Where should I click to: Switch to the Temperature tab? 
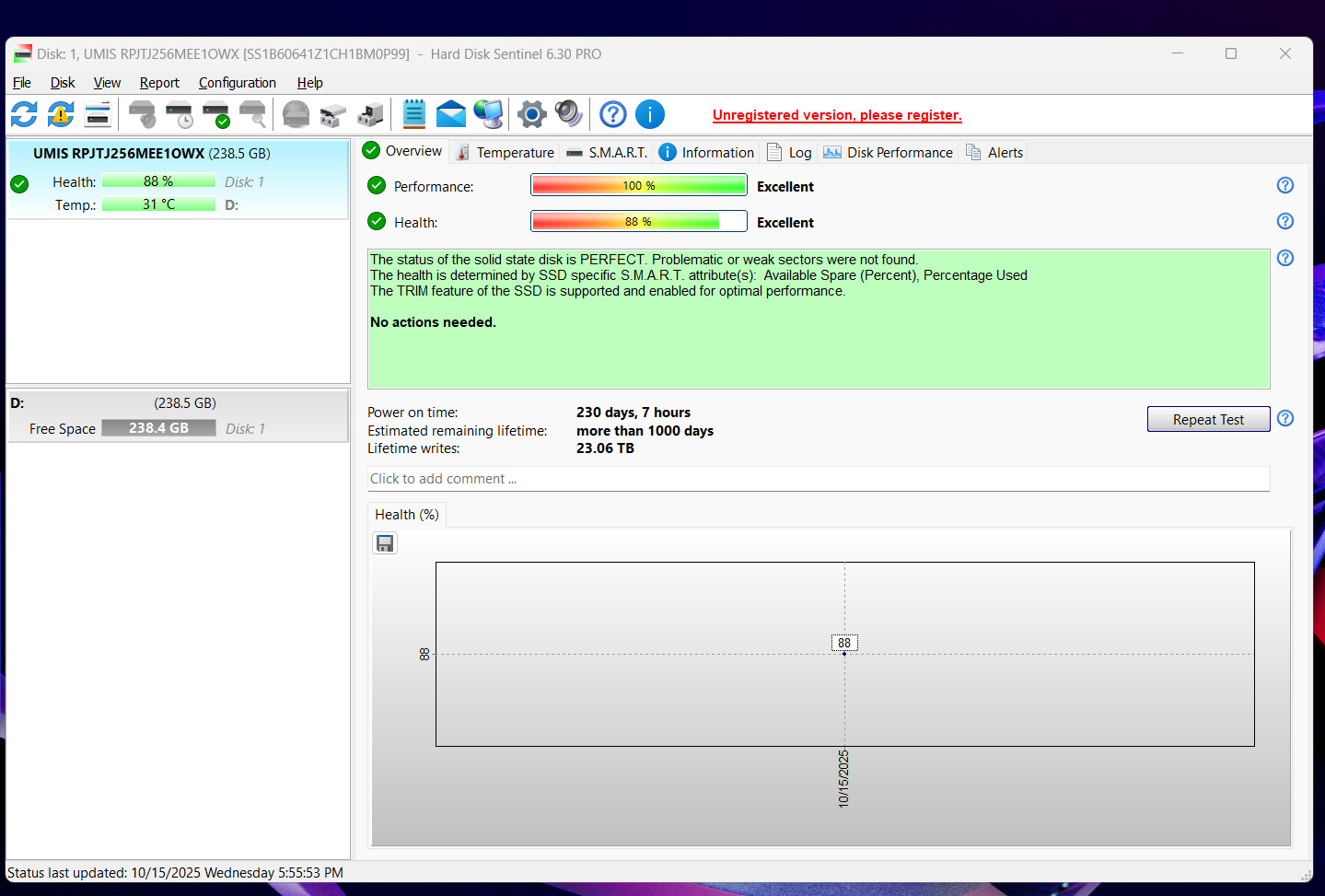506,153
